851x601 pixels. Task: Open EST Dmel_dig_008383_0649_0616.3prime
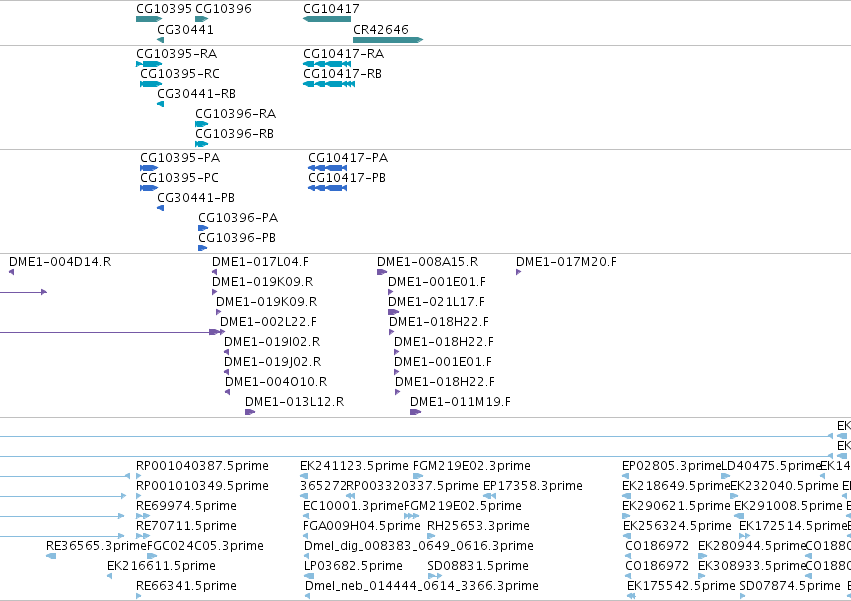[x=419, y=547]
